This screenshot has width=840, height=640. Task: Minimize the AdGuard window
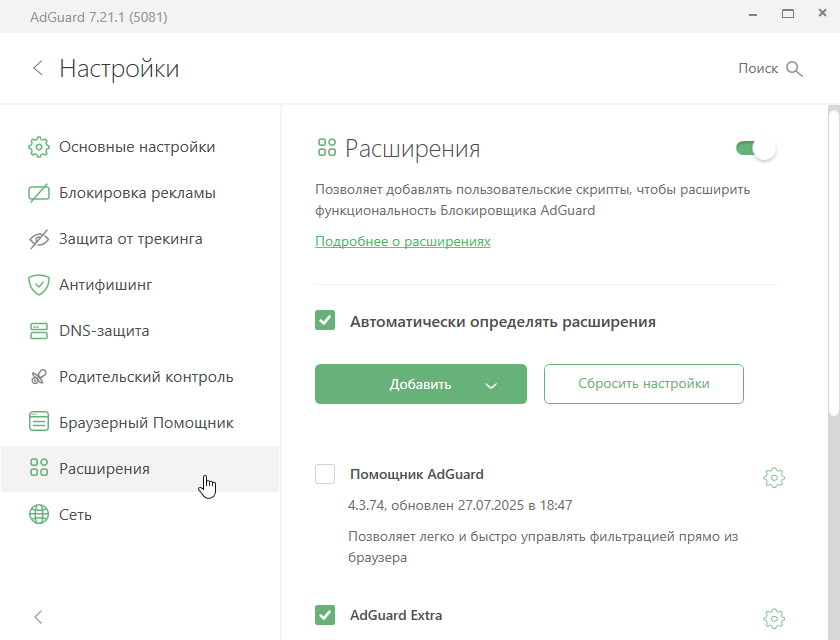[x=753, y=15]
